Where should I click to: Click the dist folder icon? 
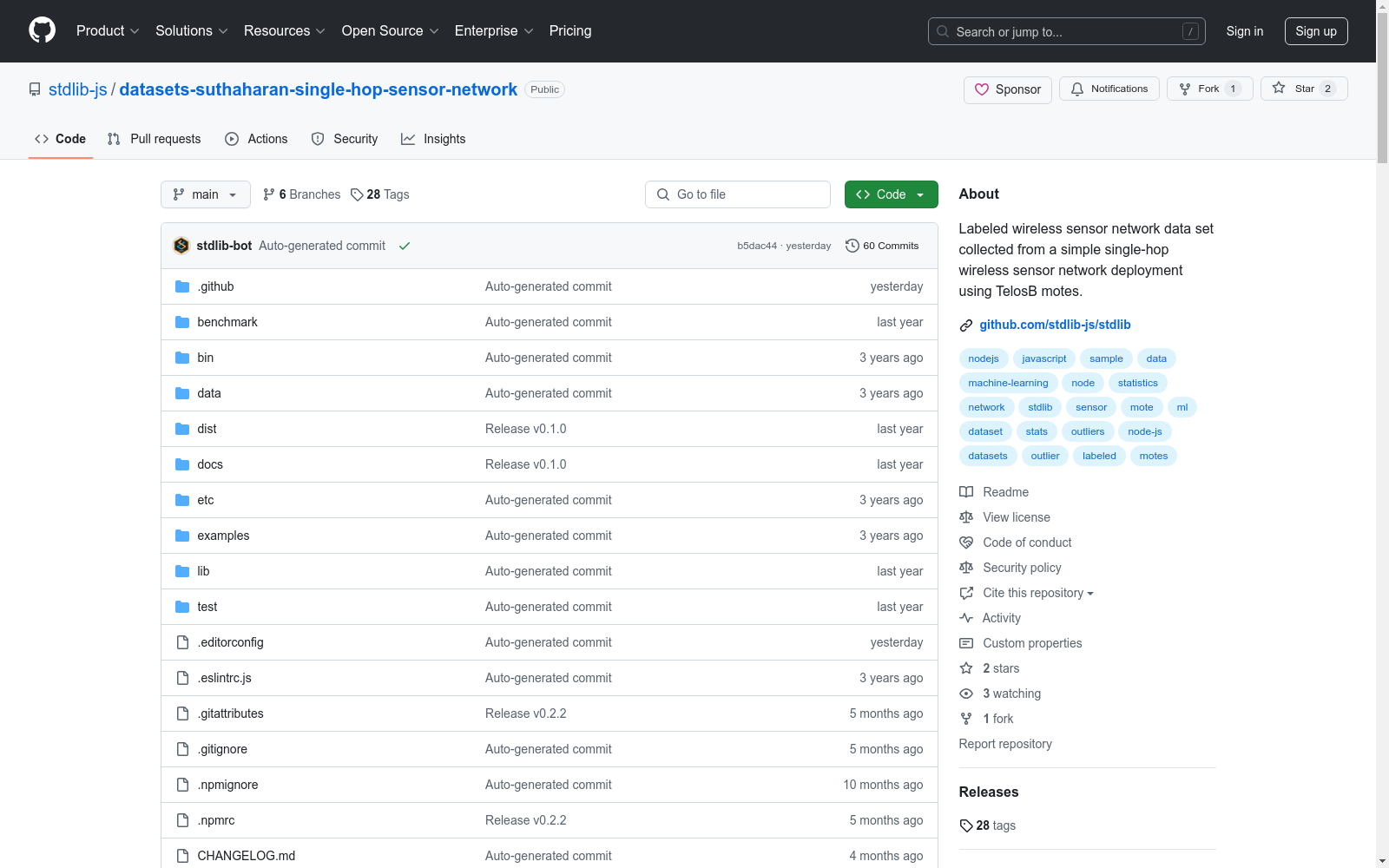[182, 429]
